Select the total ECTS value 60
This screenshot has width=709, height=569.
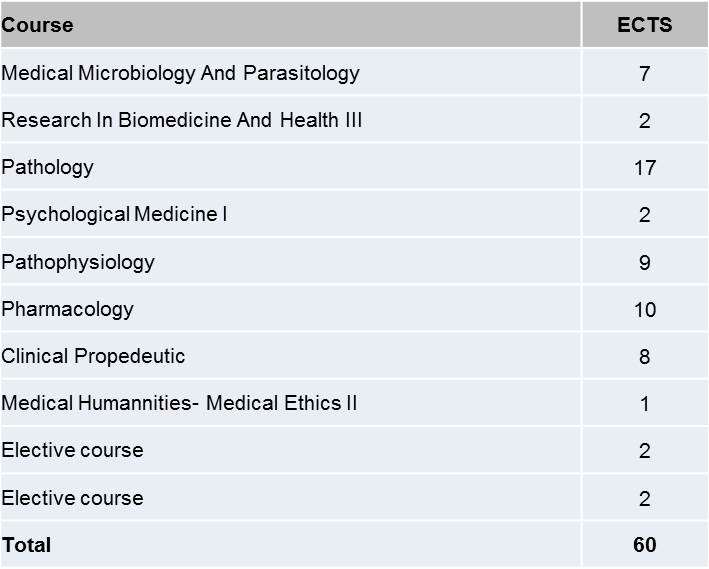644,545
